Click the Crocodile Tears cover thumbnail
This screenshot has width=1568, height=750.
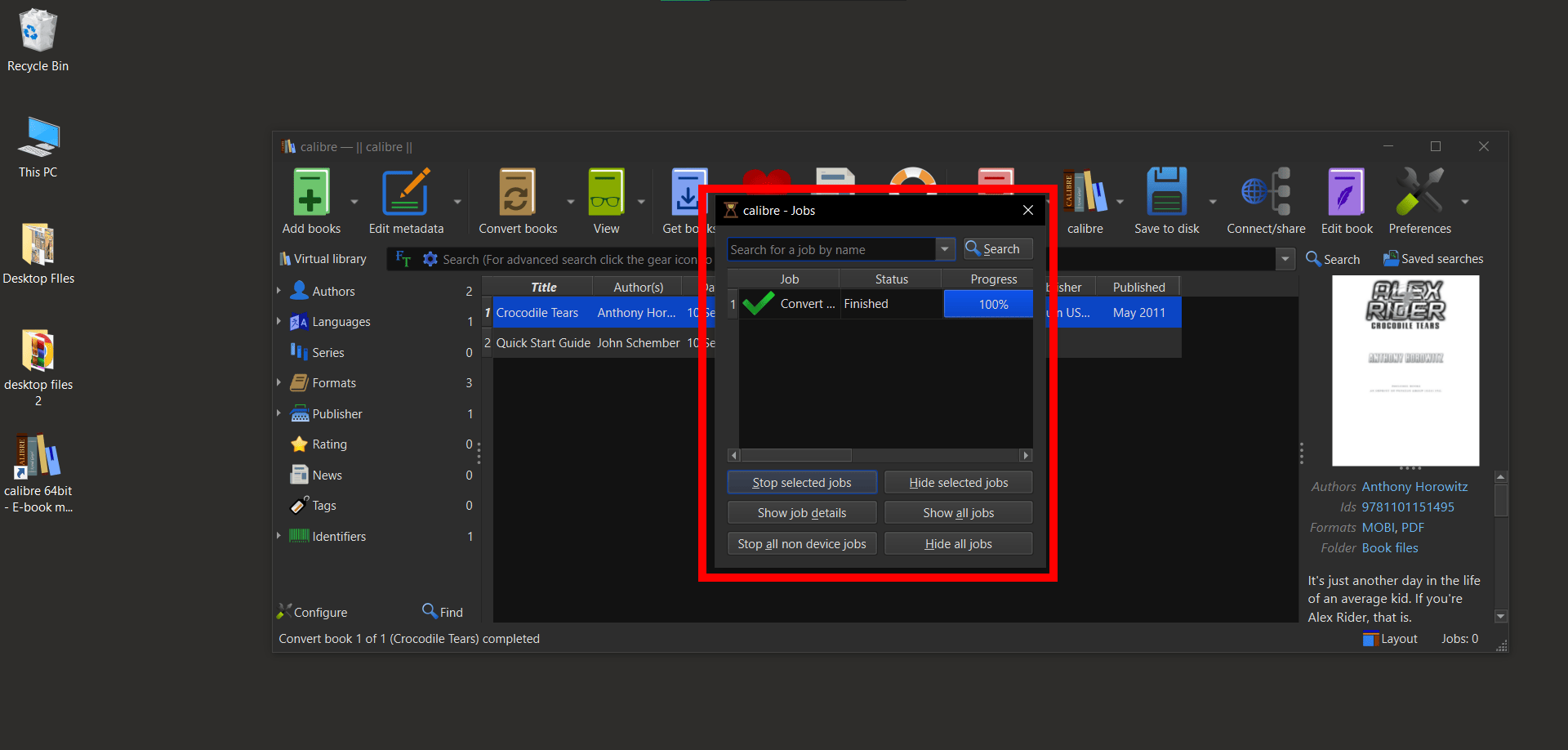click(x=1405, y=370)
